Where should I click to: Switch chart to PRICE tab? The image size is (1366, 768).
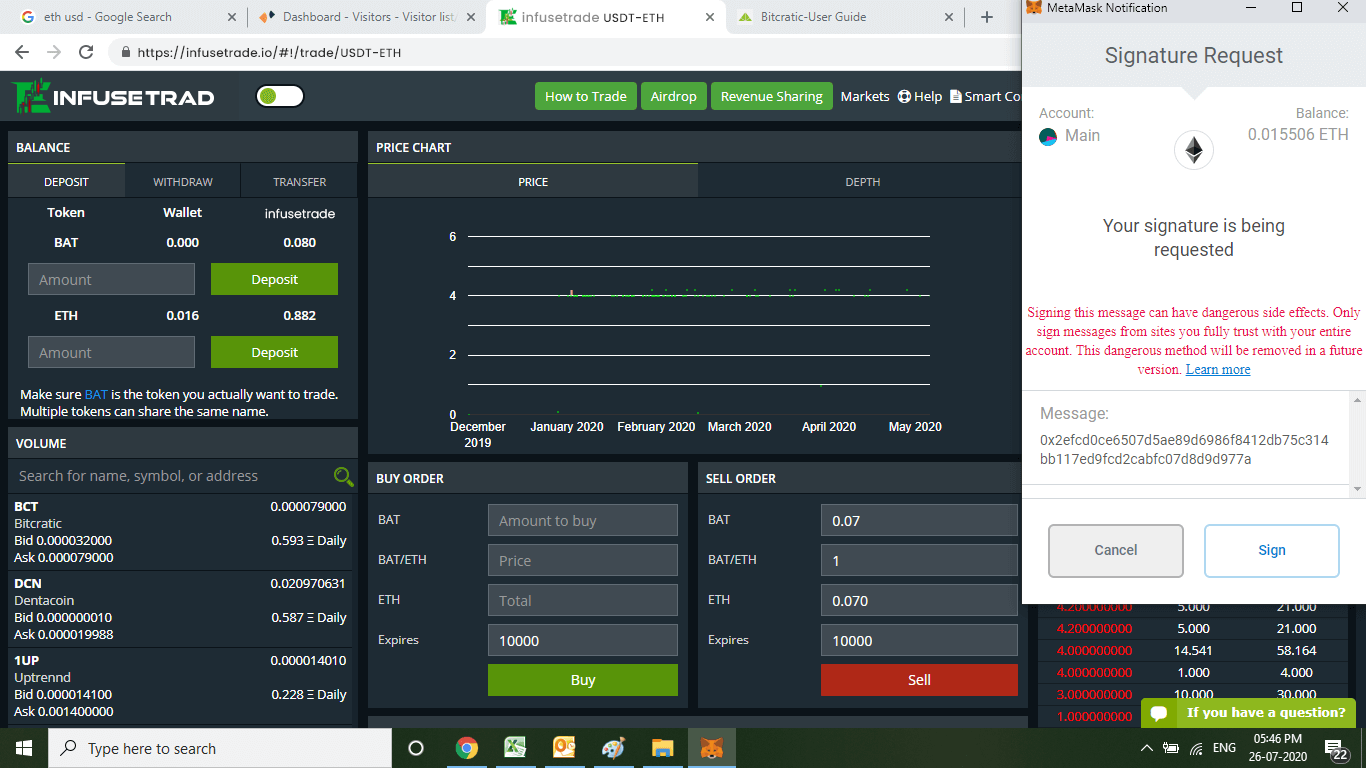click(x=533, y=182)
